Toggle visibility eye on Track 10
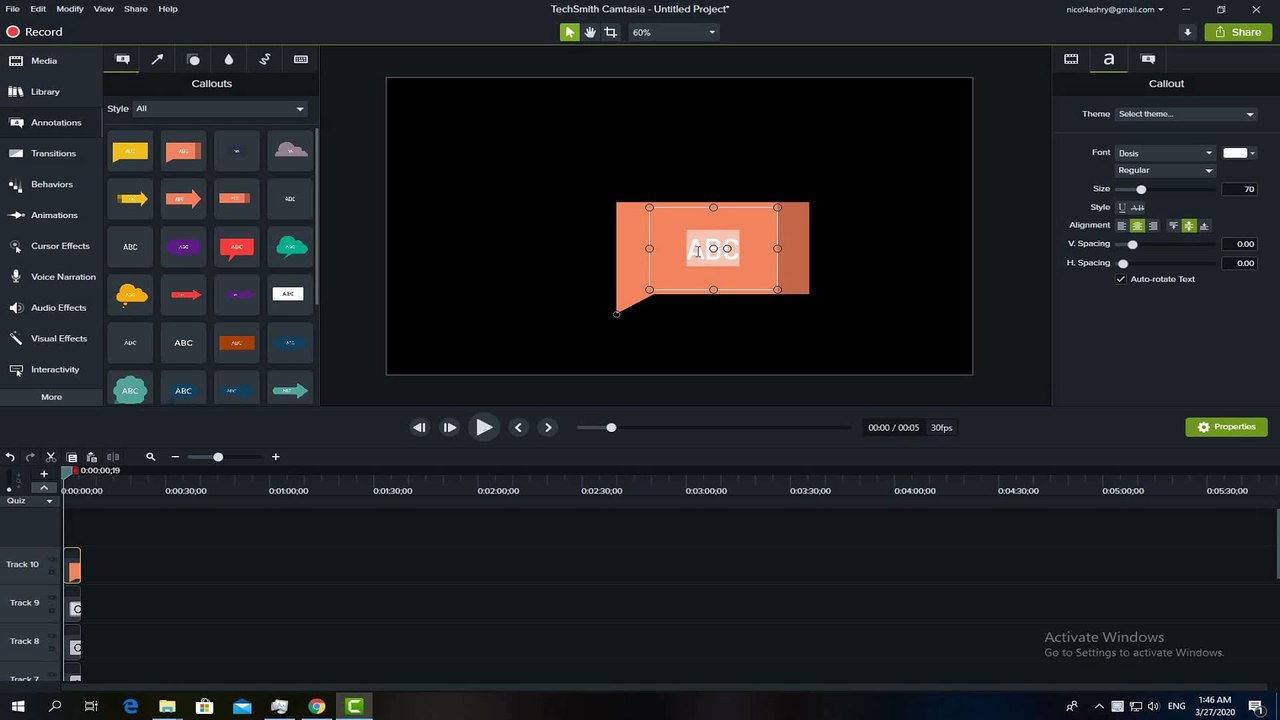1280x720 pixels. 52,559
